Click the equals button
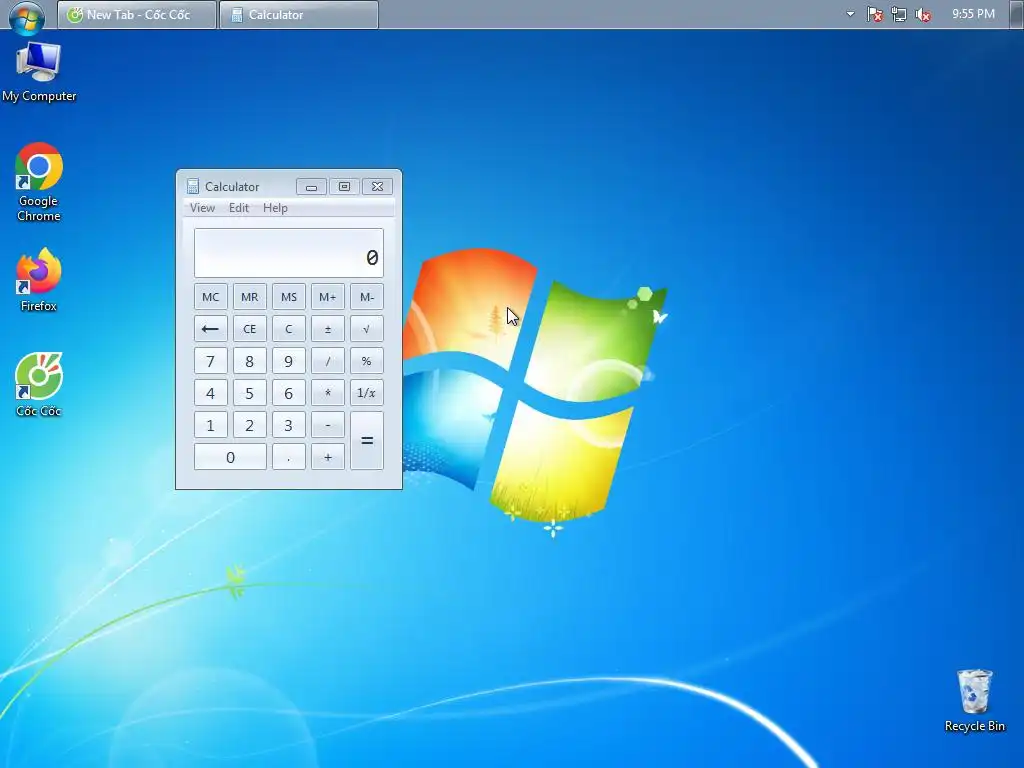The image size is (1024, 768). [366, 441]
